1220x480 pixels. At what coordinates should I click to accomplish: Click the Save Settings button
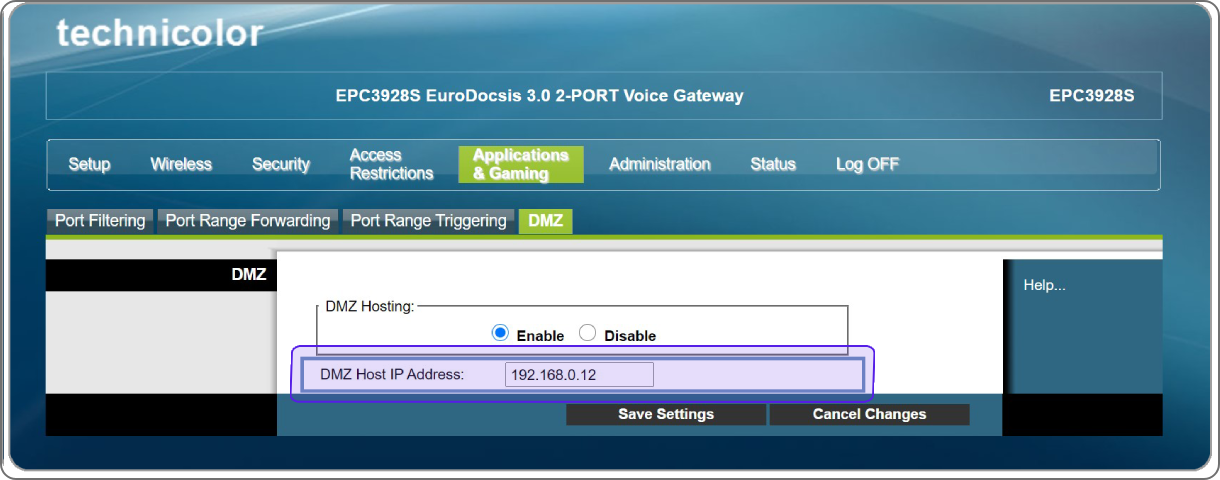[666, 414]
